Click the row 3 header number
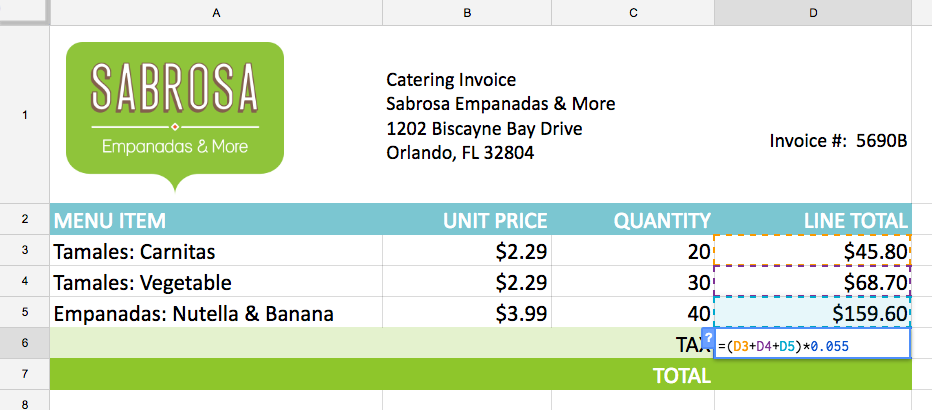 24,251
